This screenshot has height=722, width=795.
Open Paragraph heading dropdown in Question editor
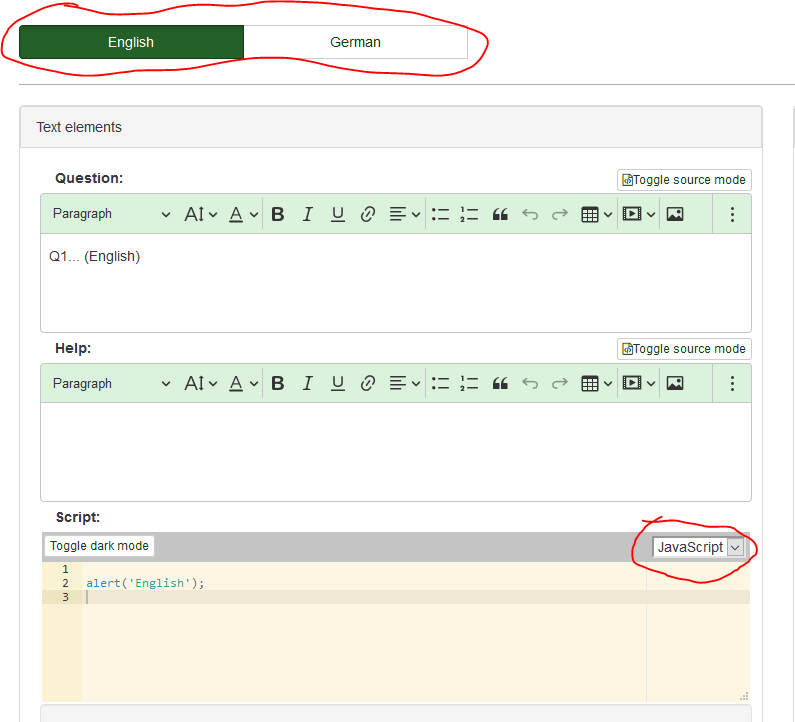110,214
